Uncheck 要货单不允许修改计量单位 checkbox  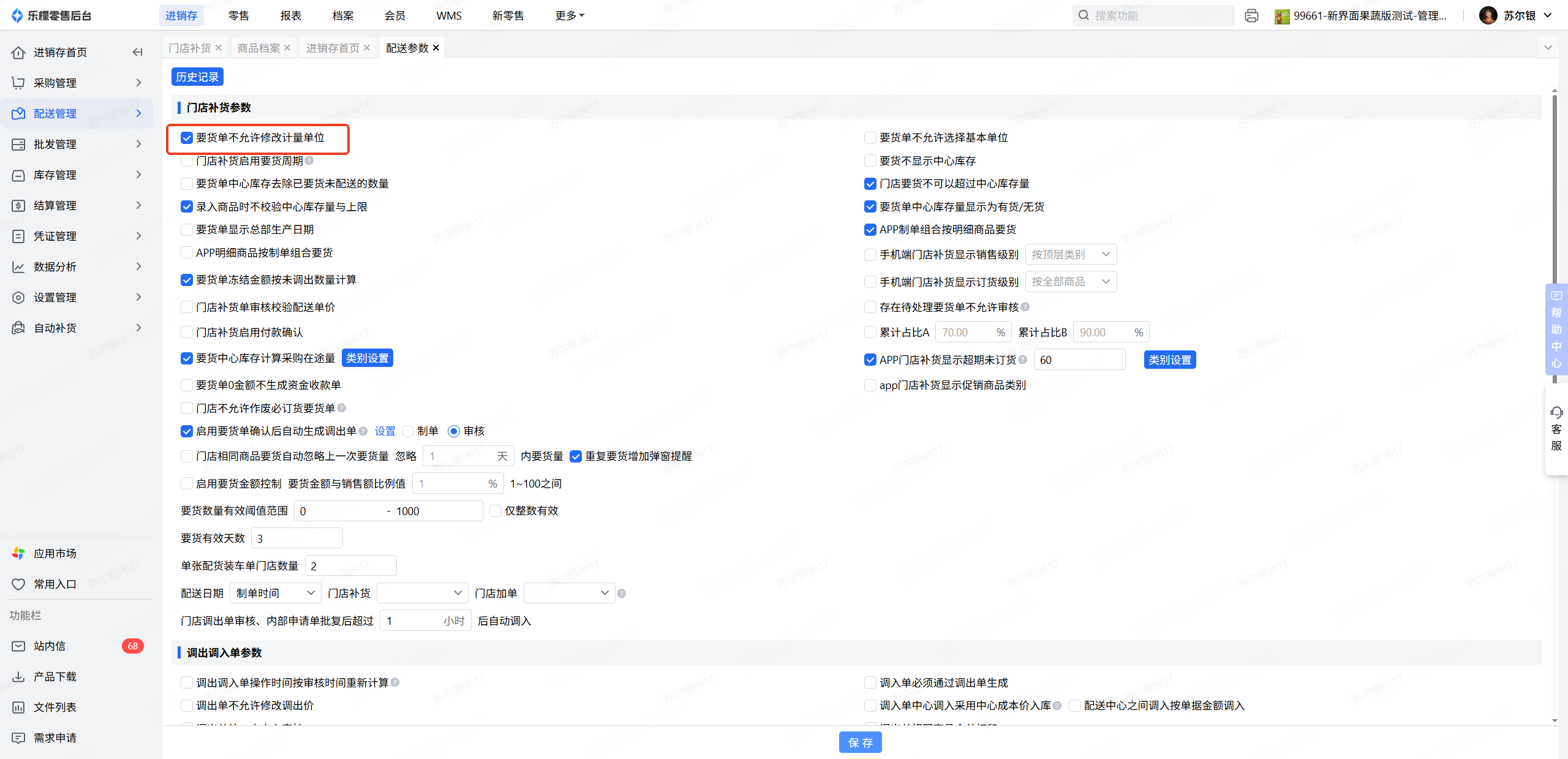pos(187,138)
